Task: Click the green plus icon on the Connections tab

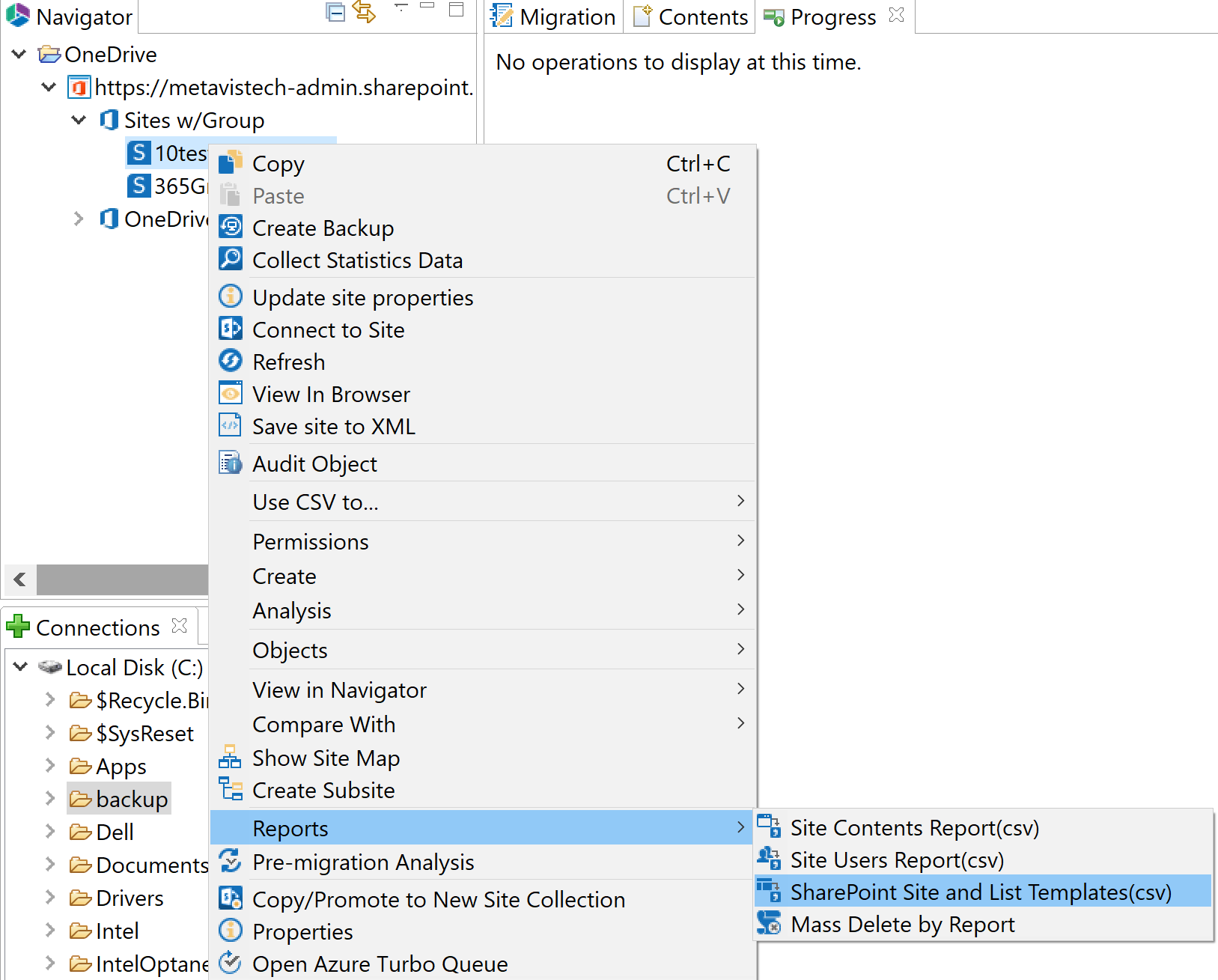Action: point(17,626)
